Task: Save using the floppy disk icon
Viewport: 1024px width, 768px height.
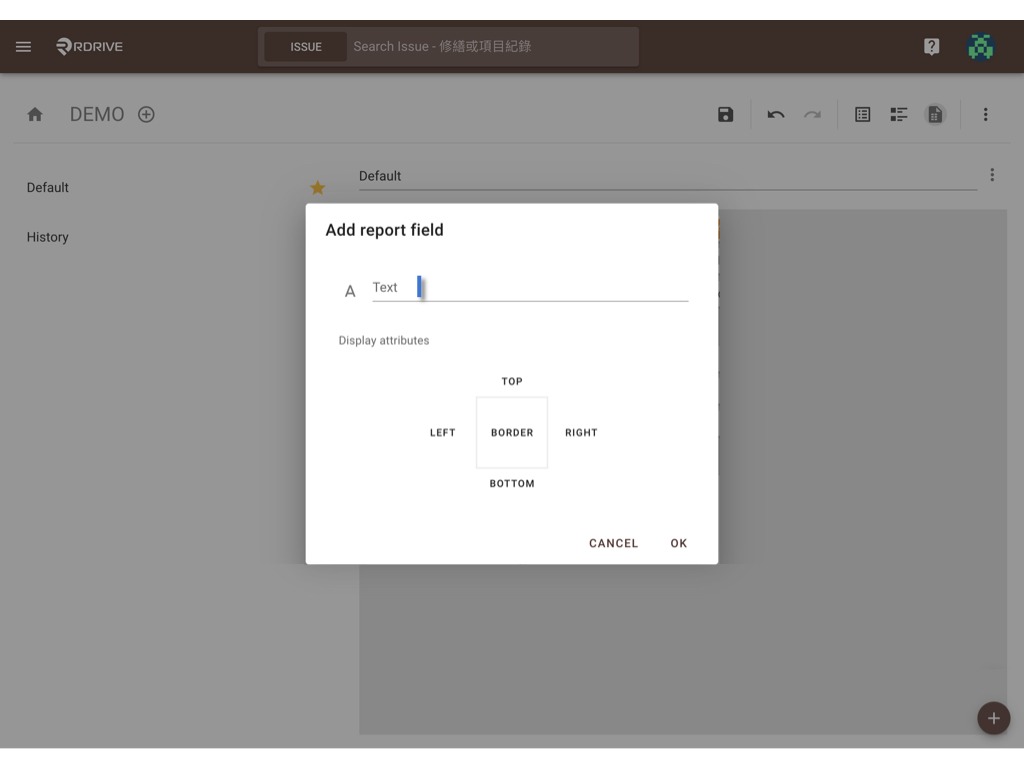Action: coord(725,114)
